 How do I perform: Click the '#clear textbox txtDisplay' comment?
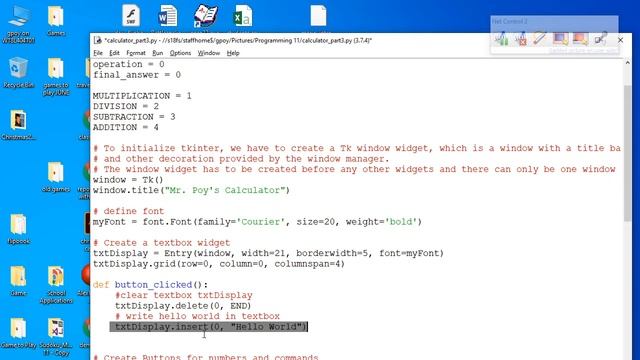184,296
